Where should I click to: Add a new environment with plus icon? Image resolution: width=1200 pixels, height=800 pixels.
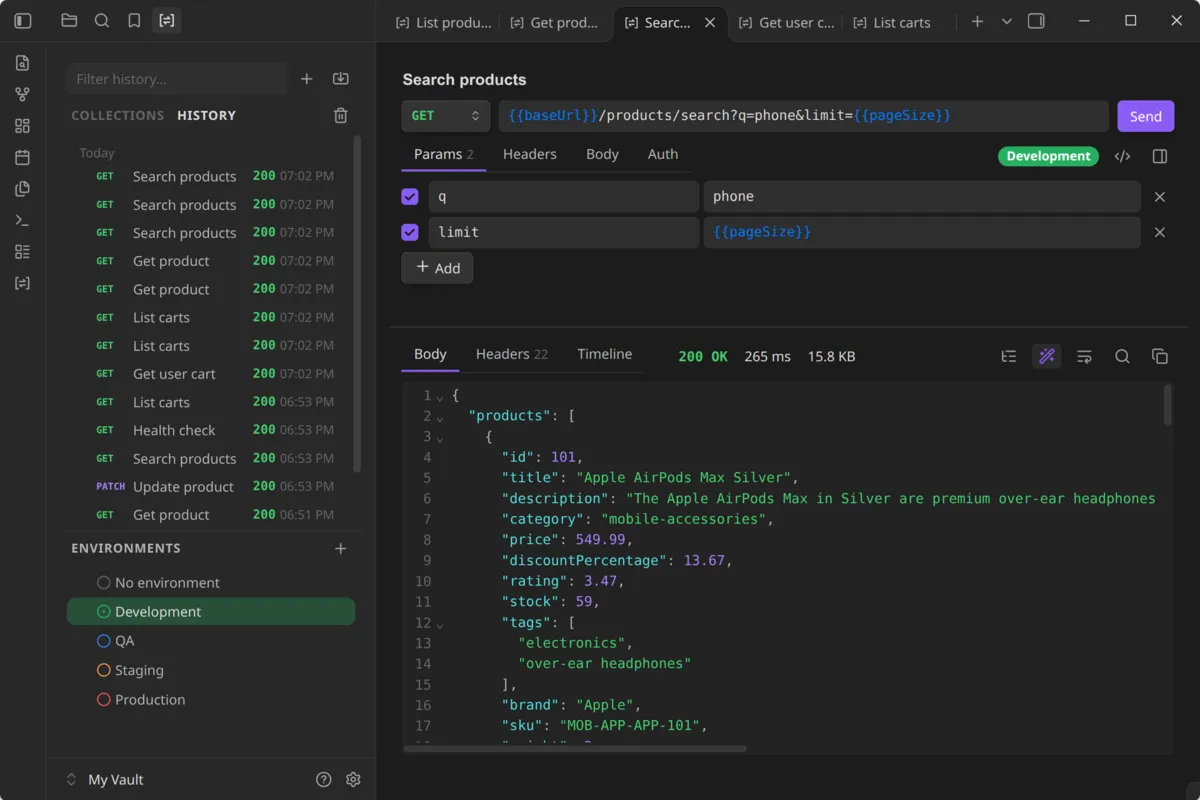[340, 549]
